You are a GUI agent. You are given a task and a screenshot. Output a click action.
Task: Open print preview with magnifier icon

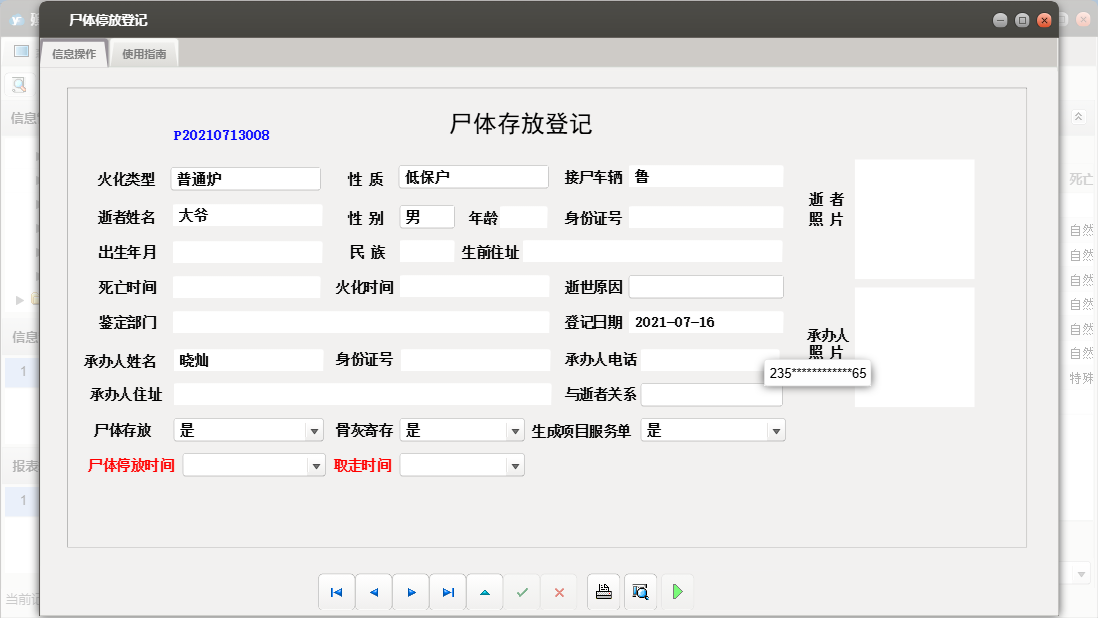[x=640, y=592]
